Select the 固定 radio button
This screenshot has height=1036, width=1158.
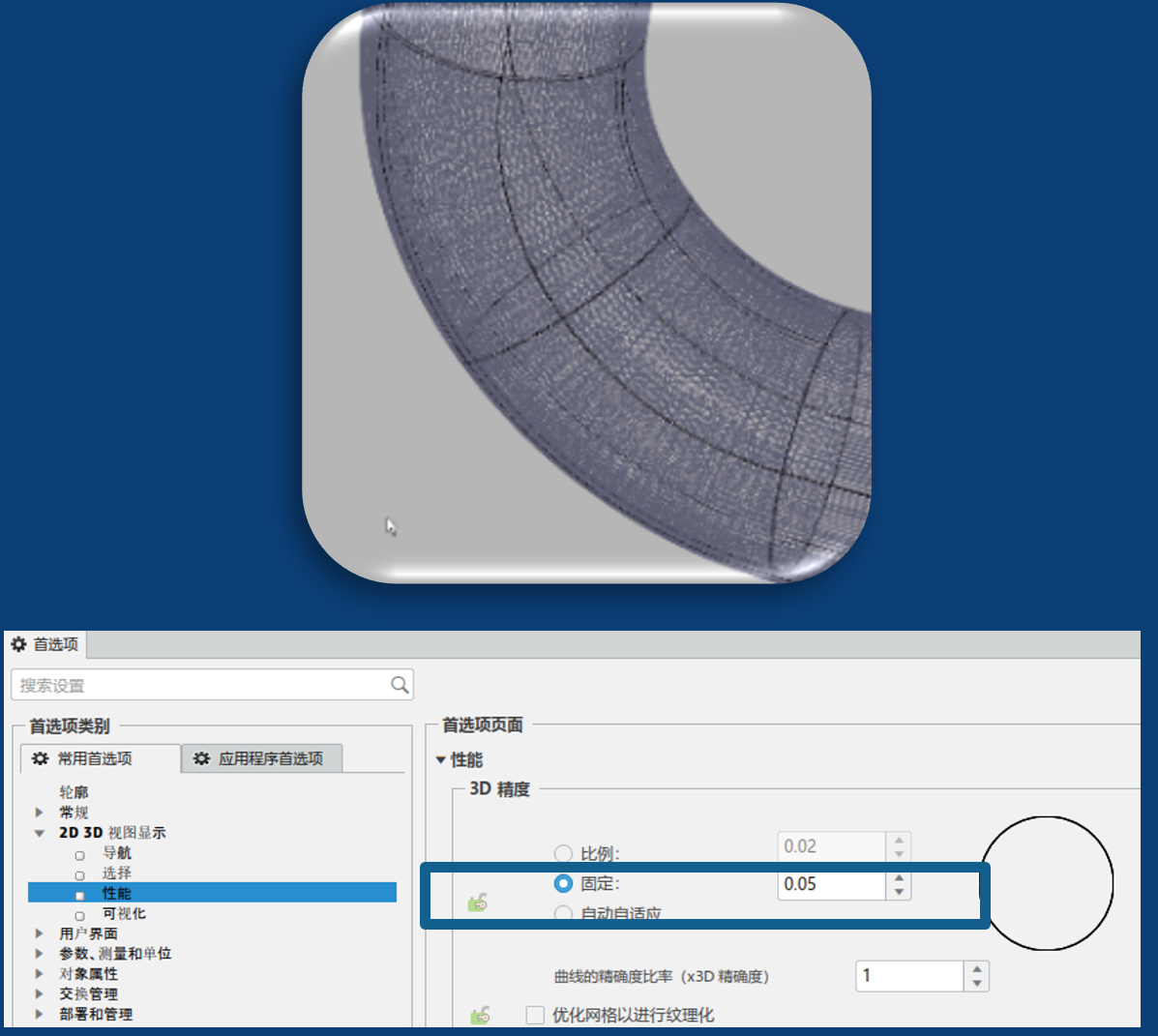pos(563,883)
